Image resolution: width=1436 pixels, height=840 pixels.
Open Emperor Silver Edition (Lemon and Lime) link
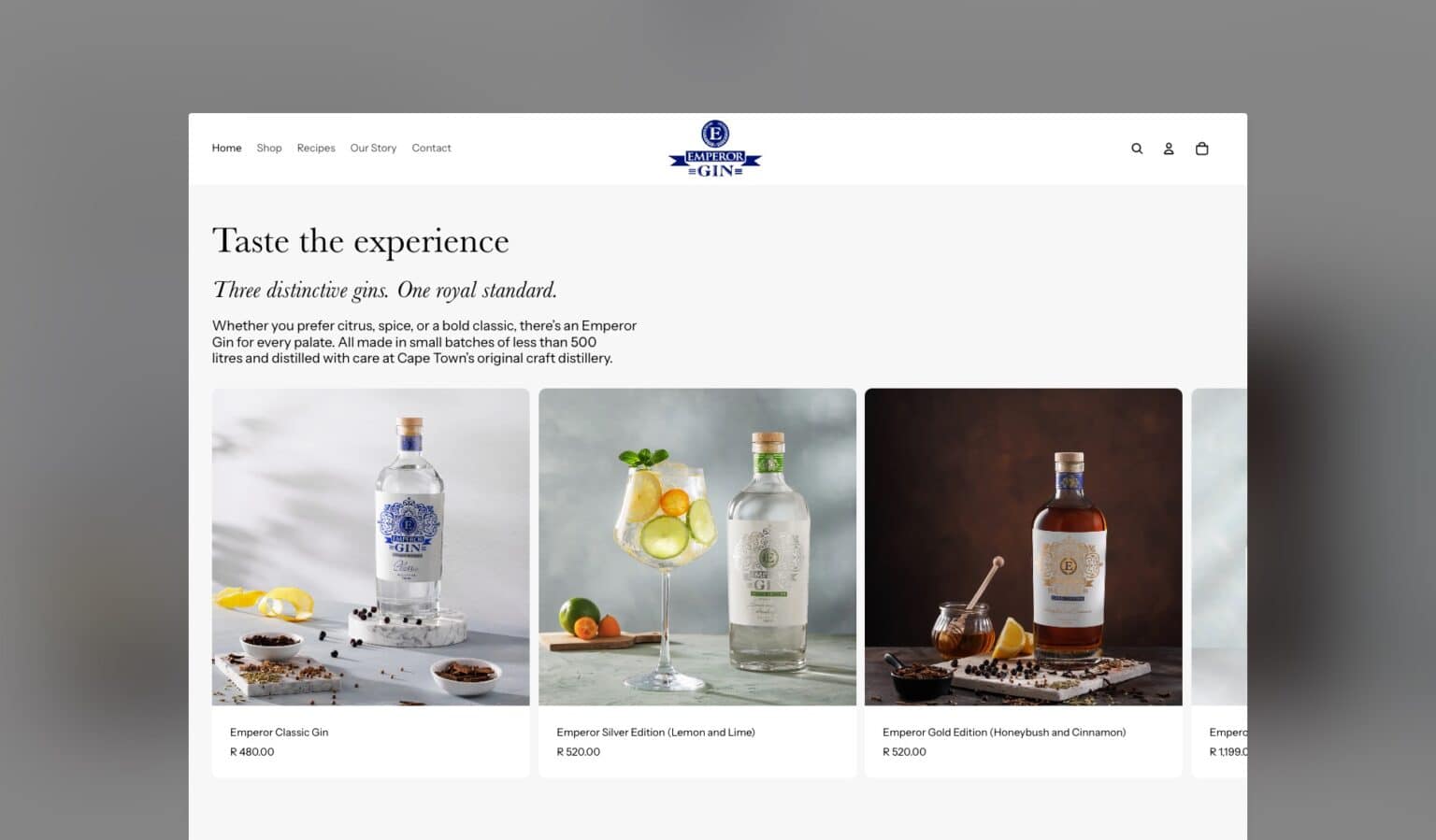pos(655,733)
